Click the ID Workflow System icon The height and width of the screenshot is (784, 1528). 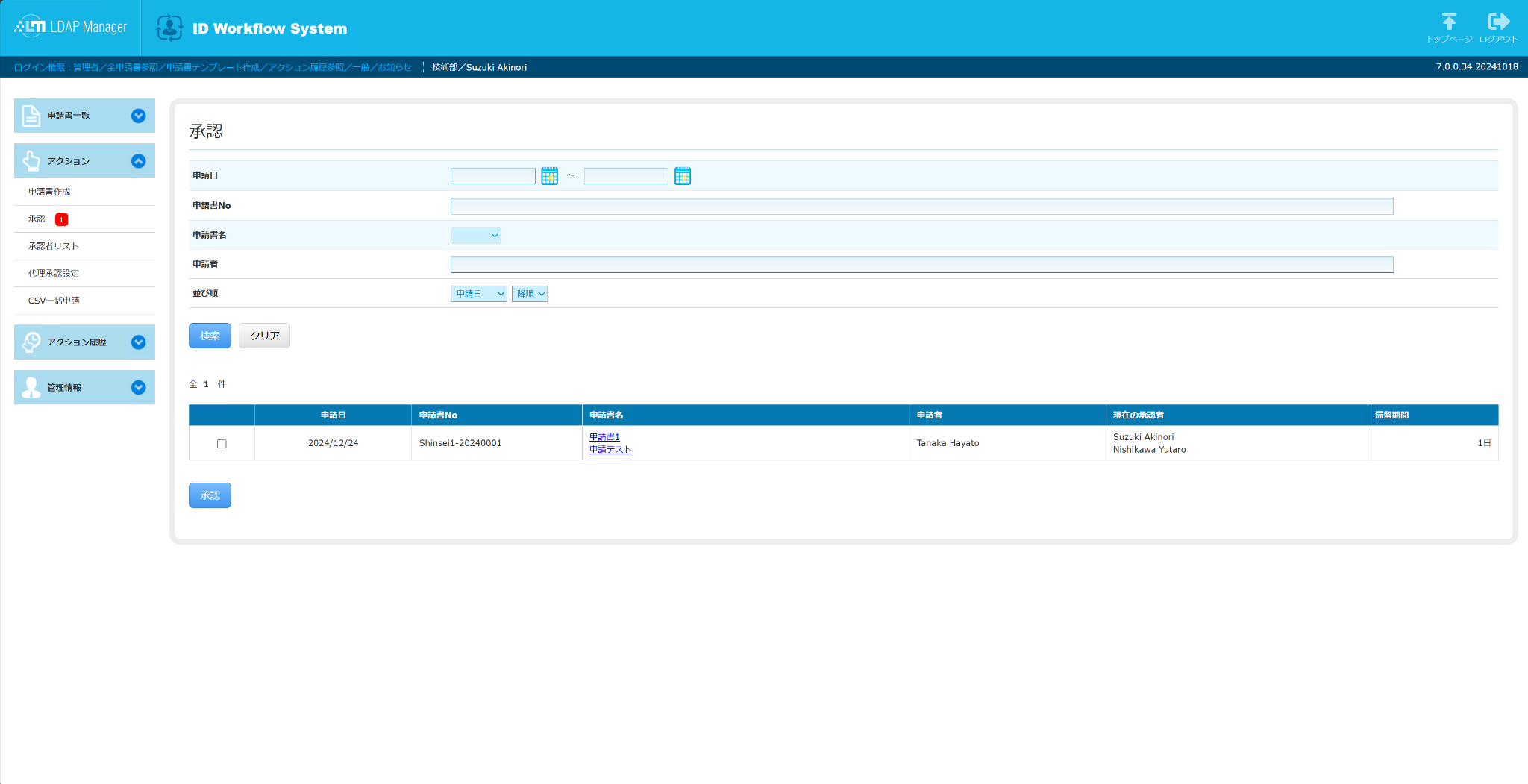point(169,28)
